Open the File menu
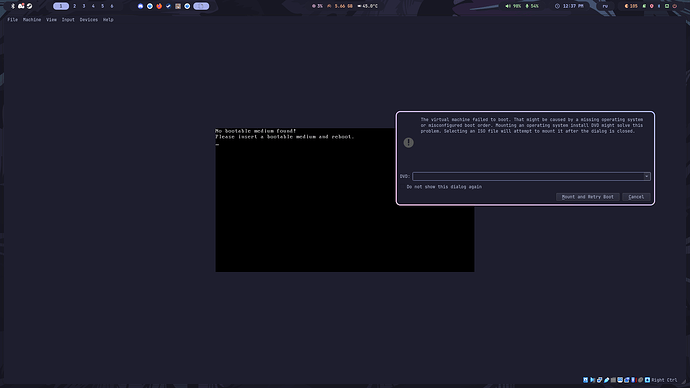The width and height of the screenshot is (690, 388). 12,20
